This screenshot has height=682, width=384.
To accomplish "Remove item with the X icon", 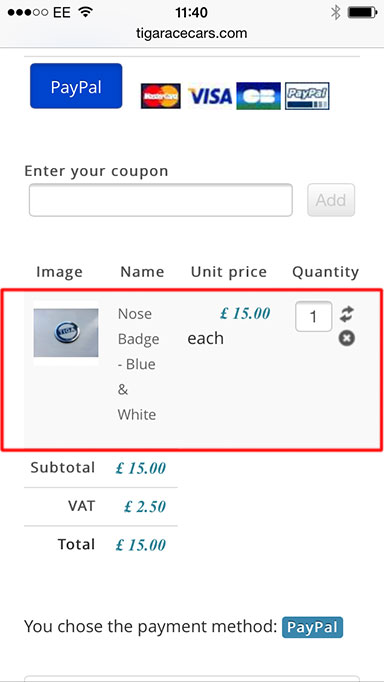I will coord(347,338).
